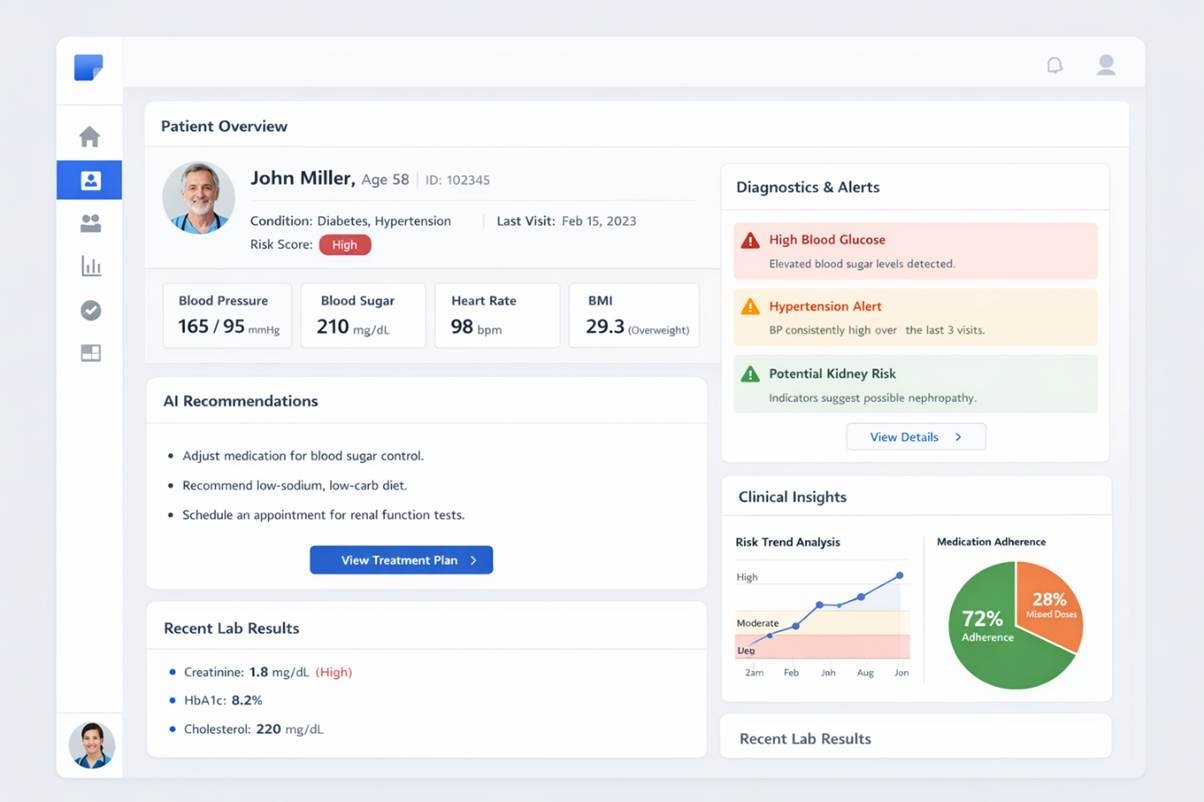Click the High Blood Glucose warning icon
1204x802 pixels.
(x=750, y=241)
